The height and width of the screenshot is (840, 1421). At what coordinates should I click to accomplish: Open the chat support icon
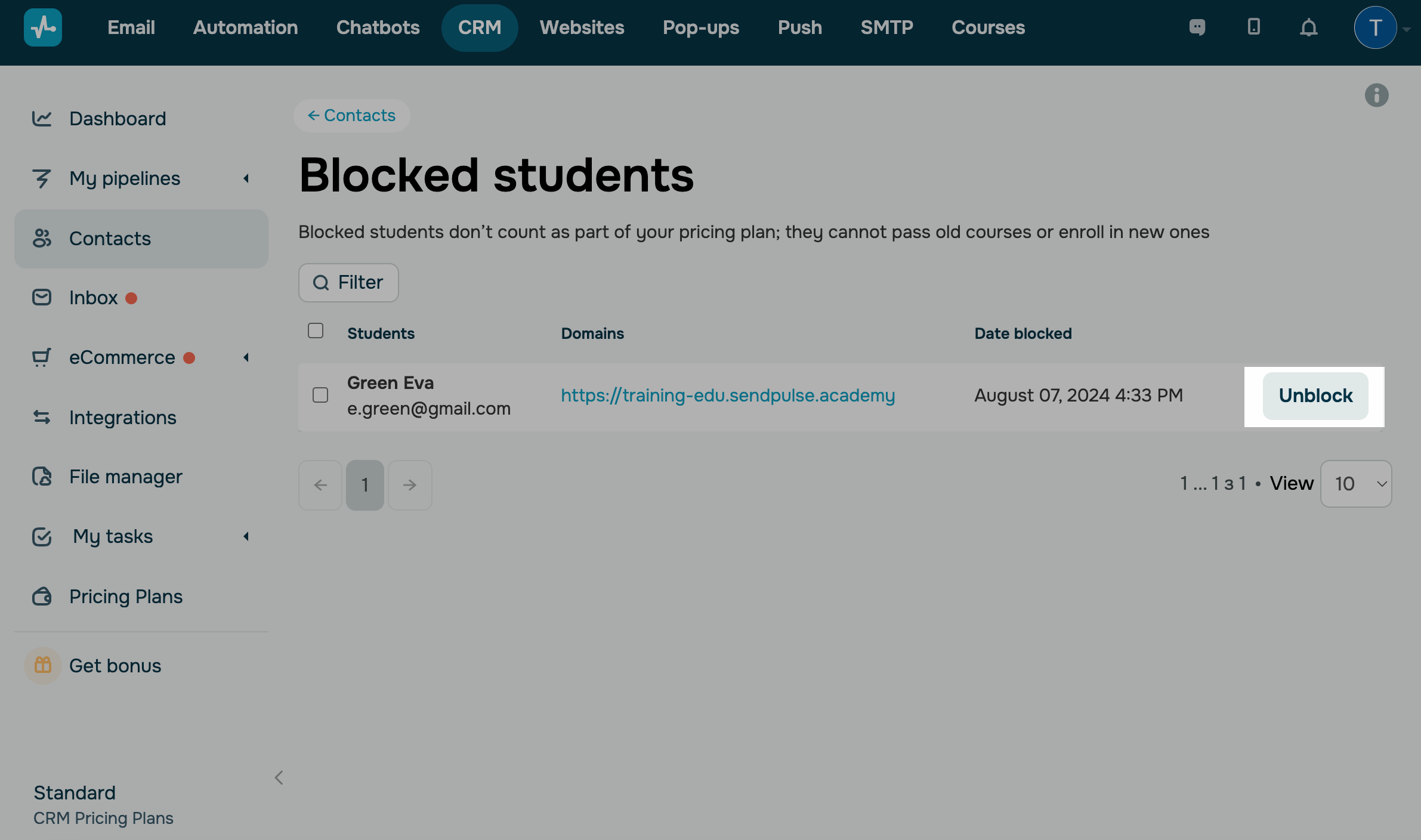(1197, 27)
